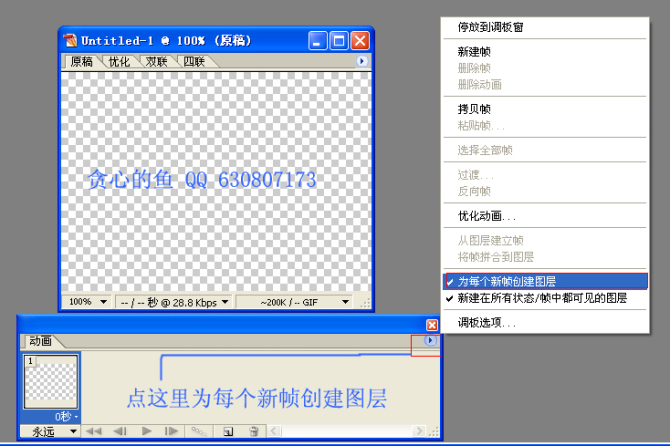Open the ~200K GIF file info dropdown
Screen dimensions: 670x446
[x=295, y=301]
